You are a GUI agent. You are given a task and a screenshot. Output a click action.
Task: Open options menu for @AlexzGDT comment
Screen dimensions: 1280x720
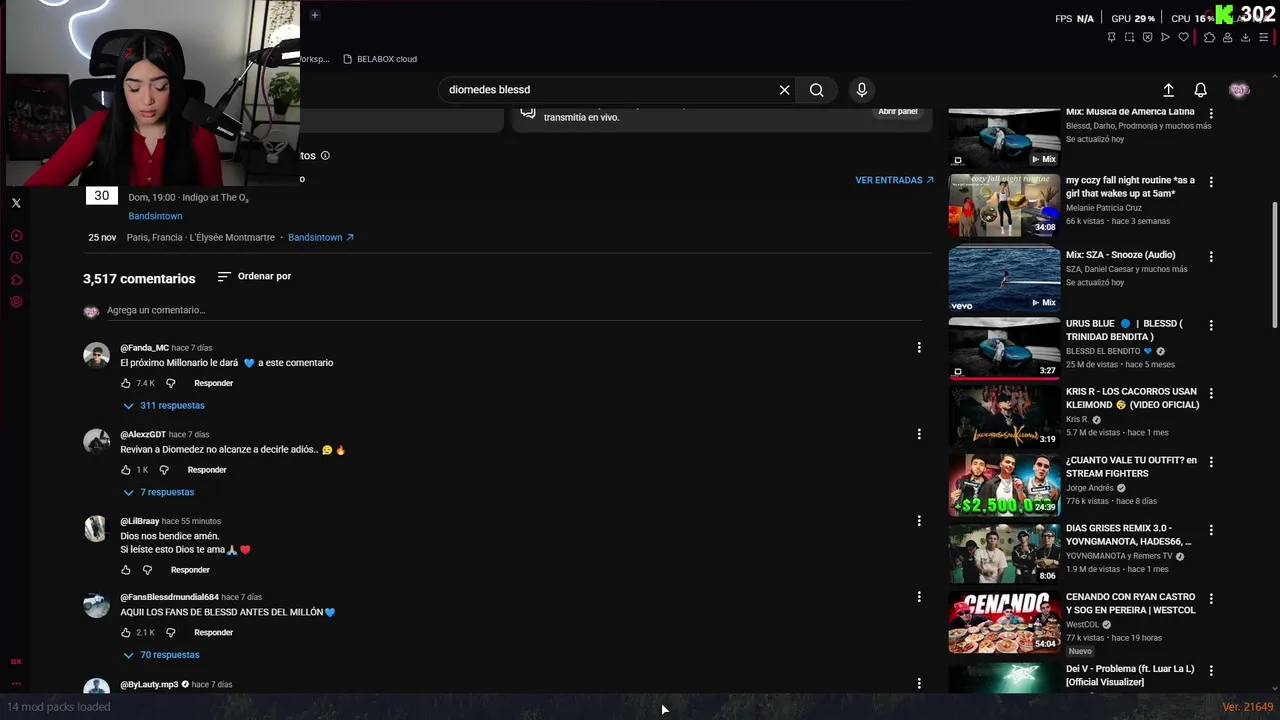[x=919, y=434]
